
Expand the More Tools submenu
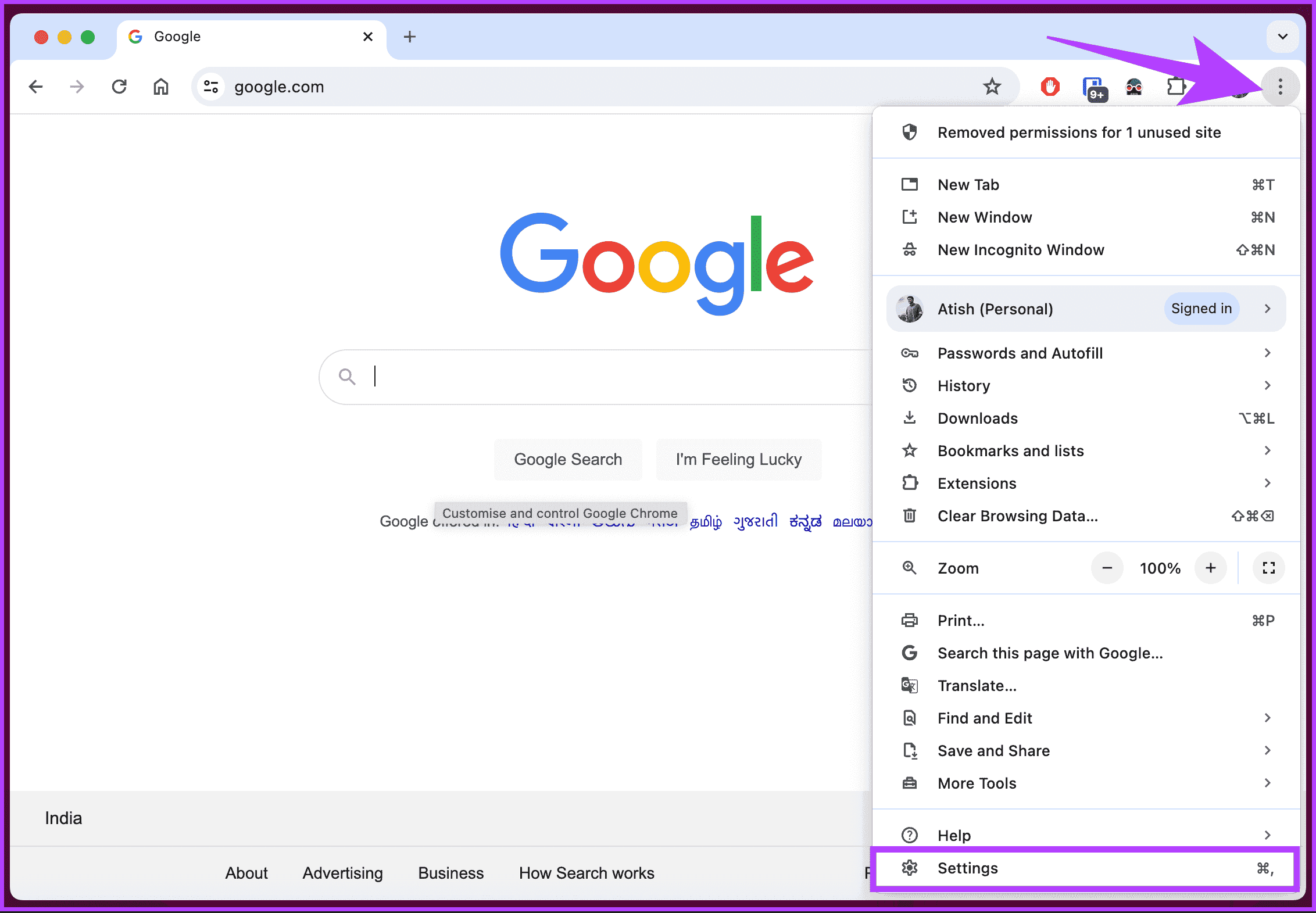coord(1086,783)
